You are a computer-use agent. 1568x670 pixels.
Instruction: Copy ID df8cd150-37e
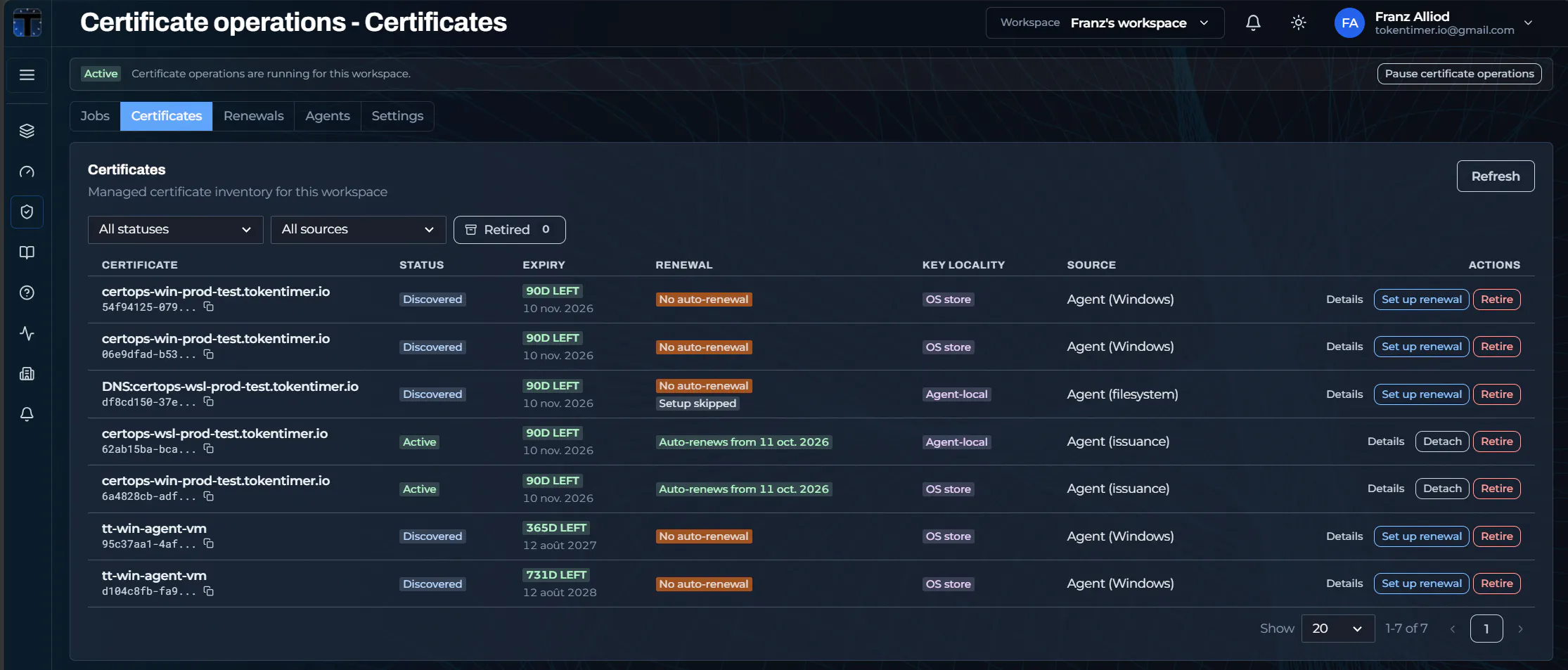209,401
